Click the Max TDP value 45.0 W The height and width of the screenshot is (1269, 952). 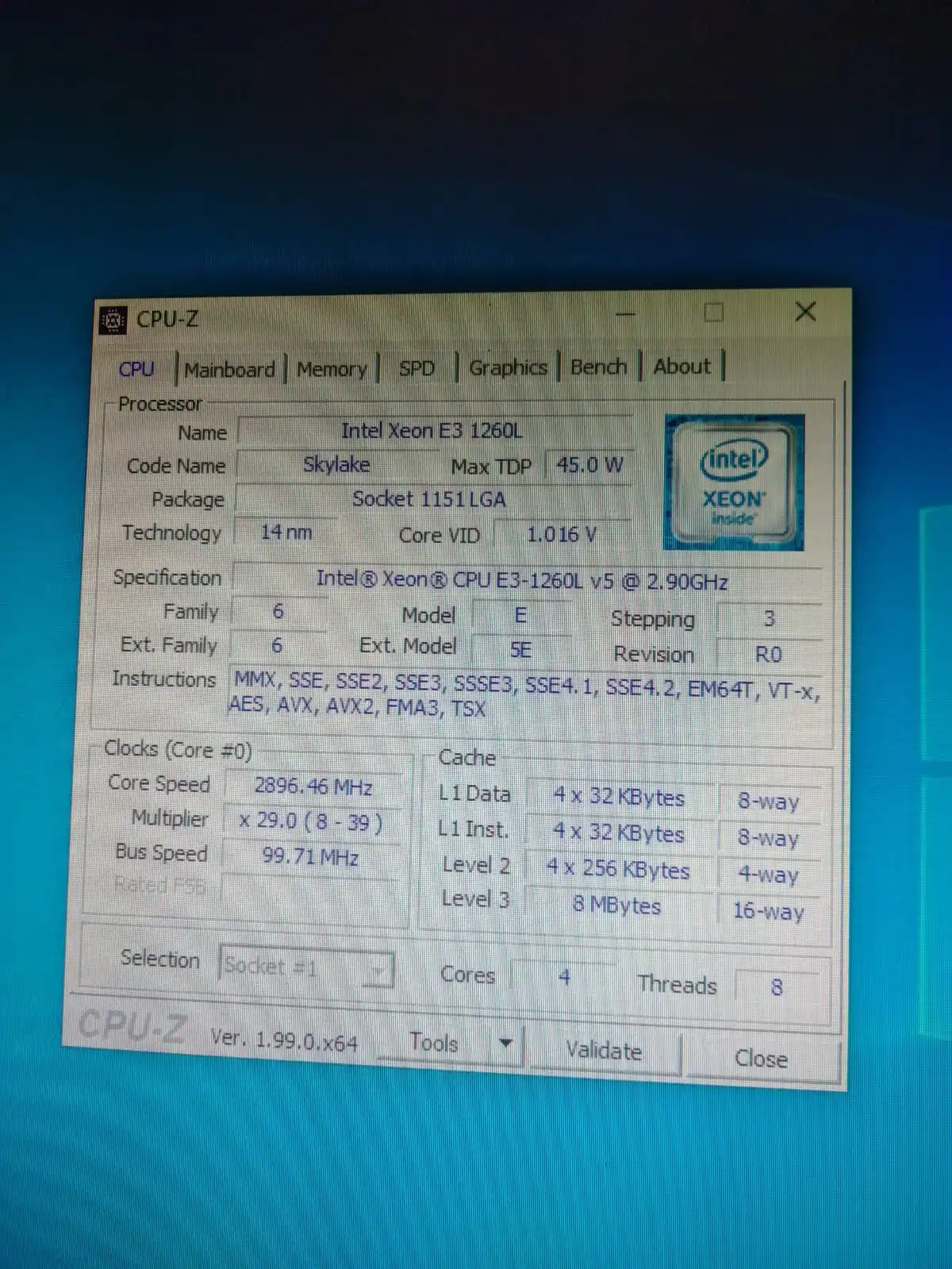point(589,465)
